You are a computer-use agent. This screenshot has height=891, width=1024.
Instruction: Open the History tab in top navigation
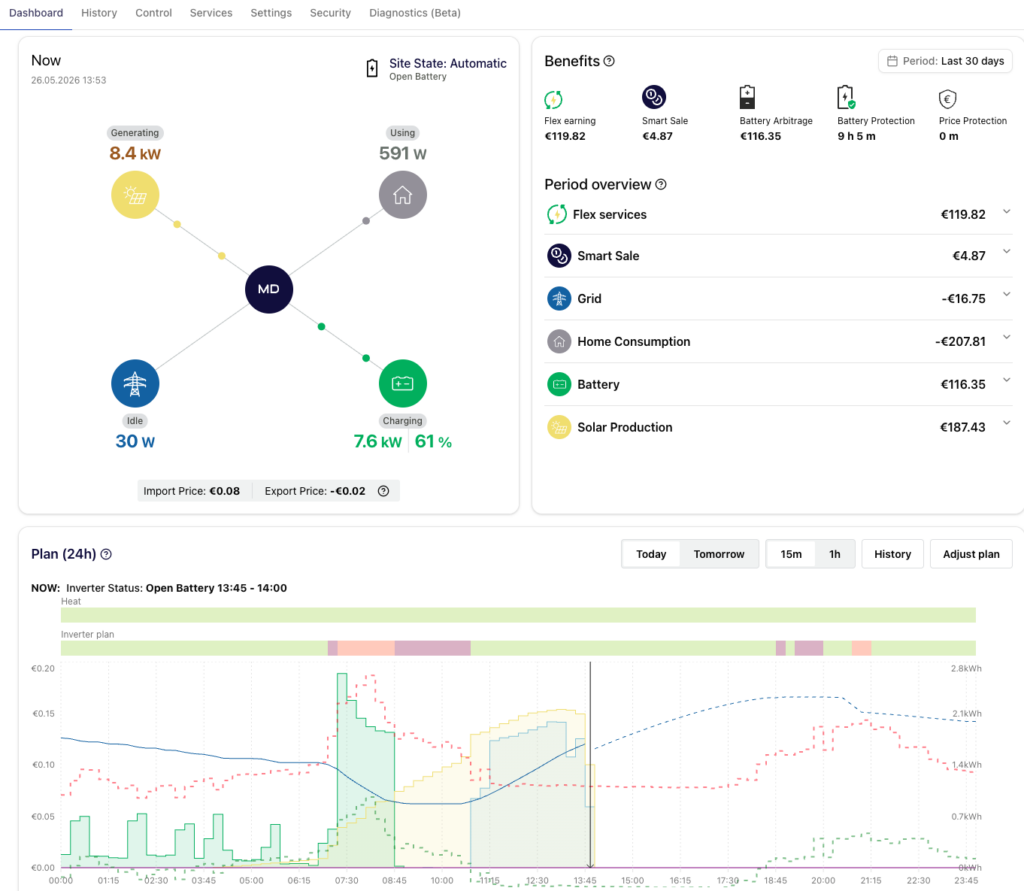[99, 13]
